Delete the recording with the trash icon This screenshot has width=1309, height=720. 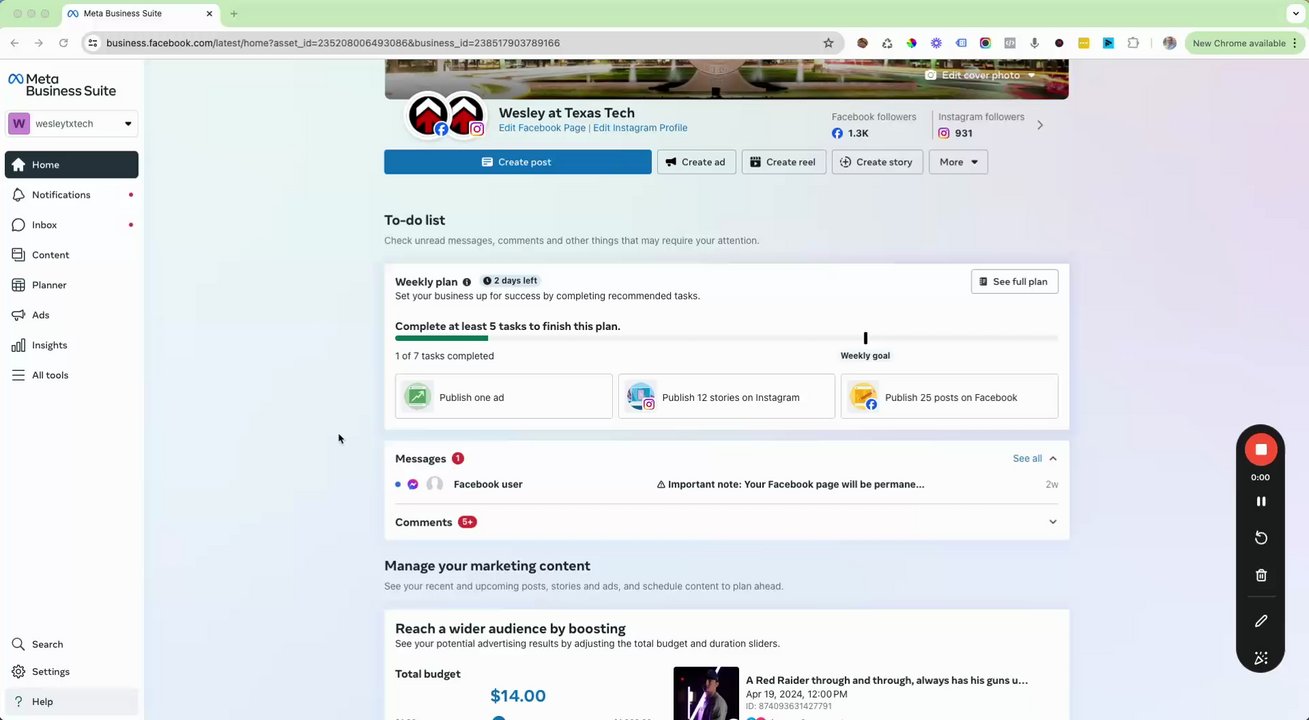1261,575
